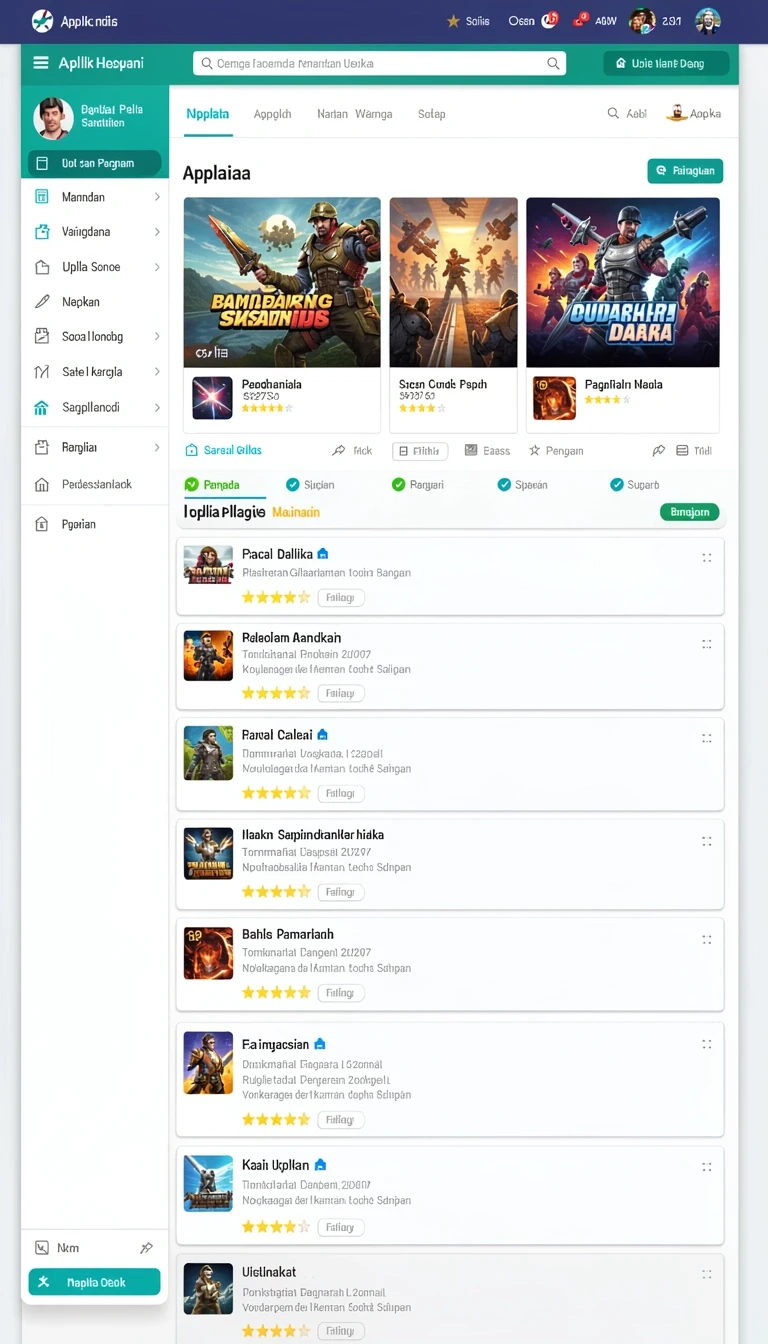Click the Applkndis logo icon in the top bar

(42, 20)
